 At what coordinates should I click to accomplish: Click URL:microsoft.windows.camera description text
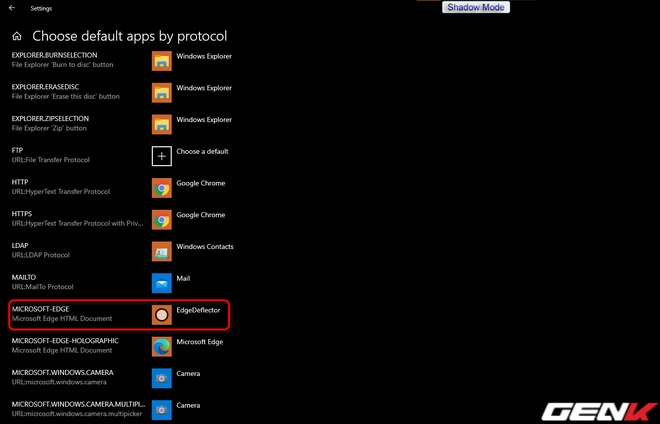(x=59, y=382)
